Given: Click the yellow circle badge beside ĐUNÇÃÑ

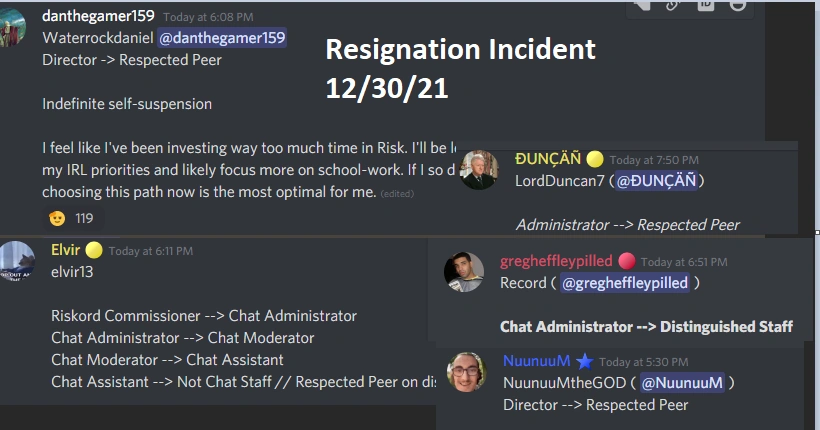Looking at the screenshot, I should [595, 159].
